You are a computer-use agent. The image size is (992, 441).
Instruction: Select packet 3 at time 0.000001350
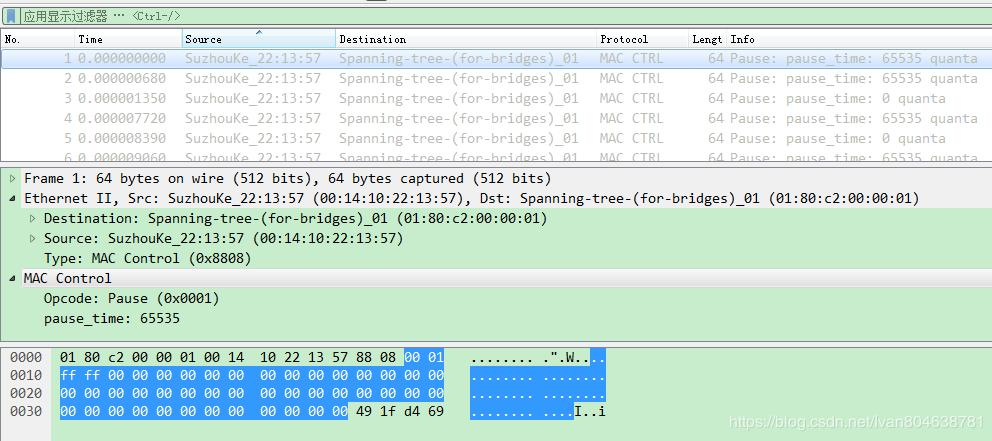coord(496,99)
